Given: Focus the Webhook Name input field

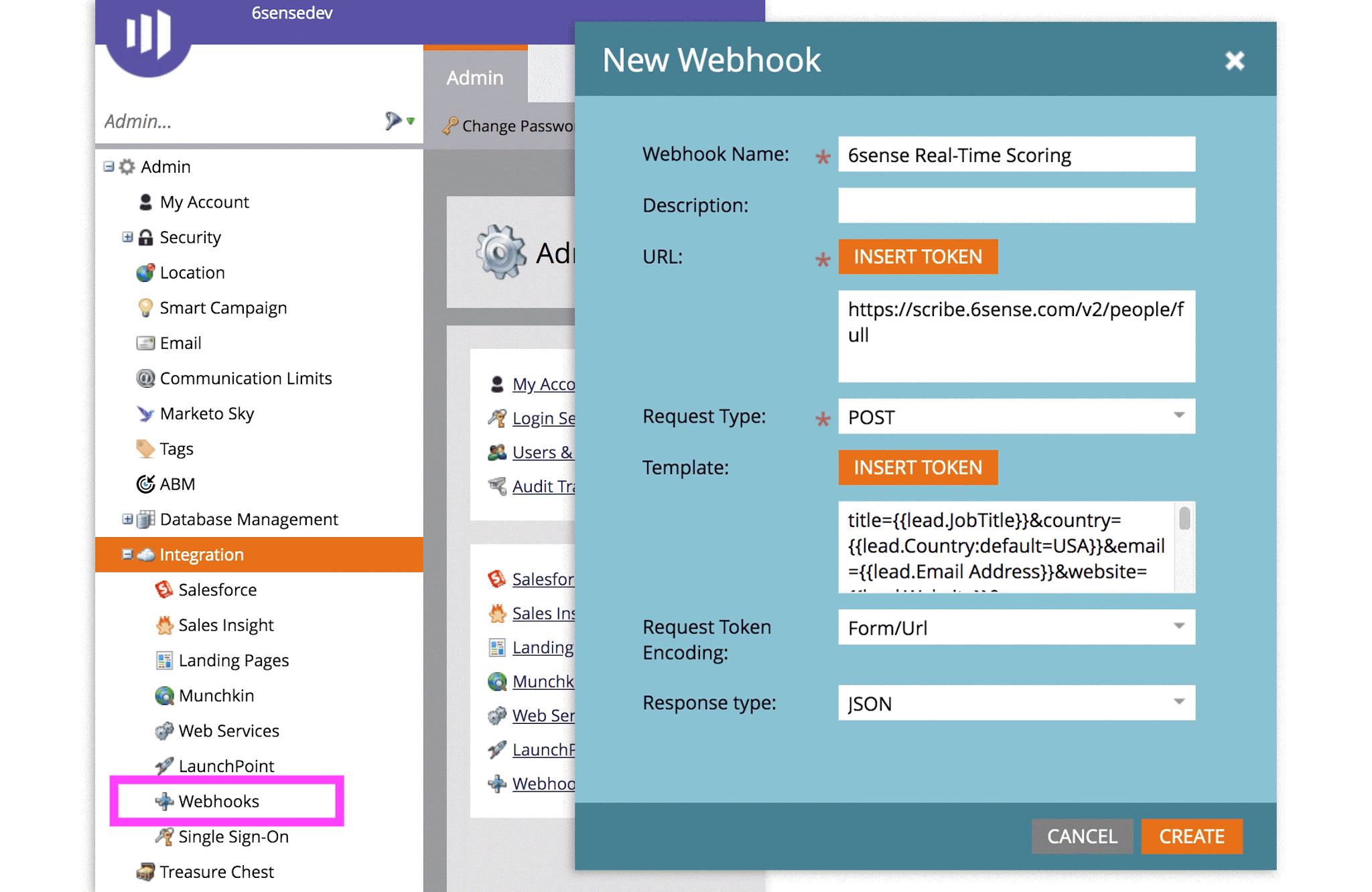Looking at the screenshot, I should pyautogui.click(x=1016, y=155).
